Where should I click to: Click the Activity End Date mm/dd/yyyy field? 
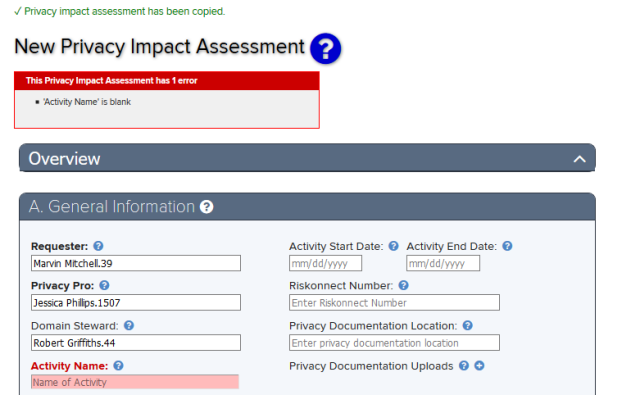443,263
